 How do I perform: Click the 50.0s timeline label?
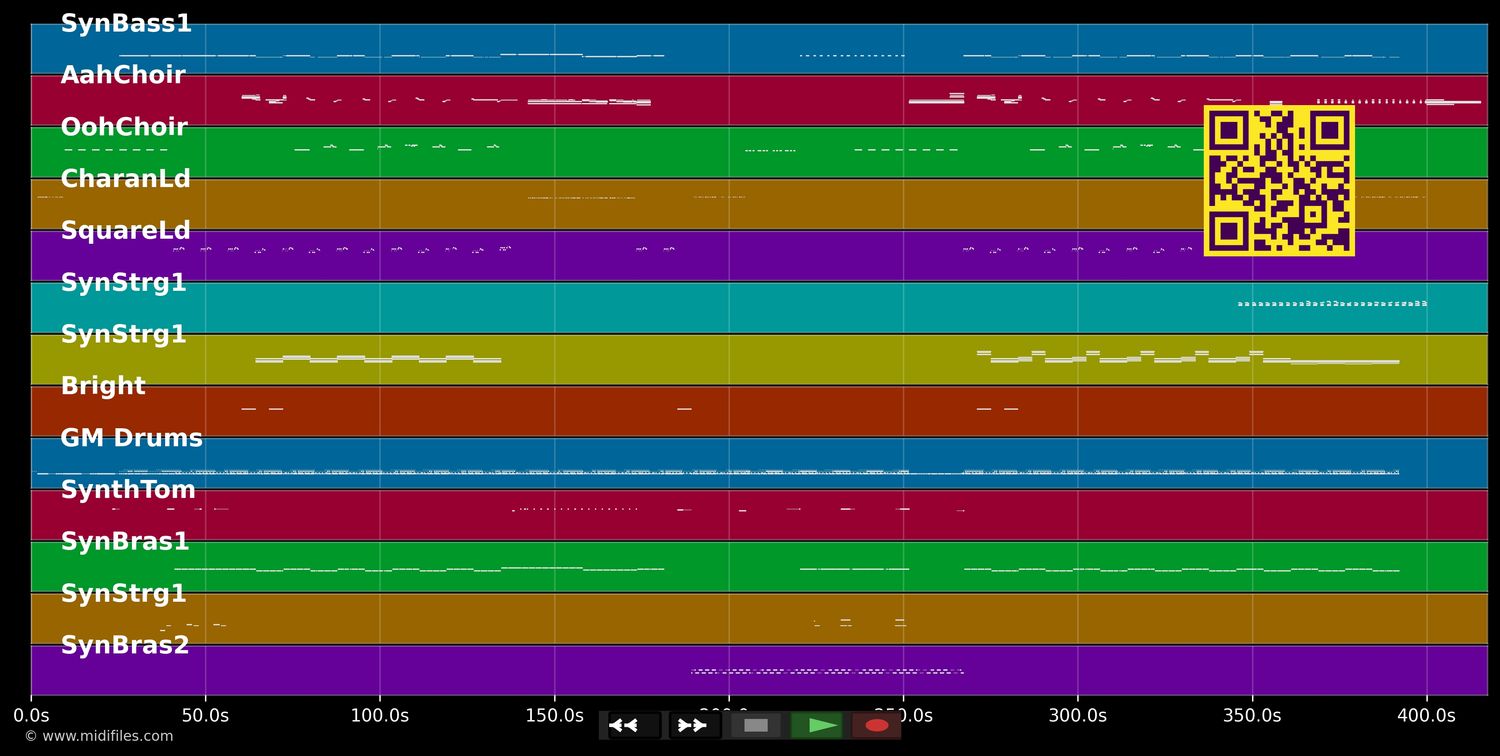pos(207,715)
